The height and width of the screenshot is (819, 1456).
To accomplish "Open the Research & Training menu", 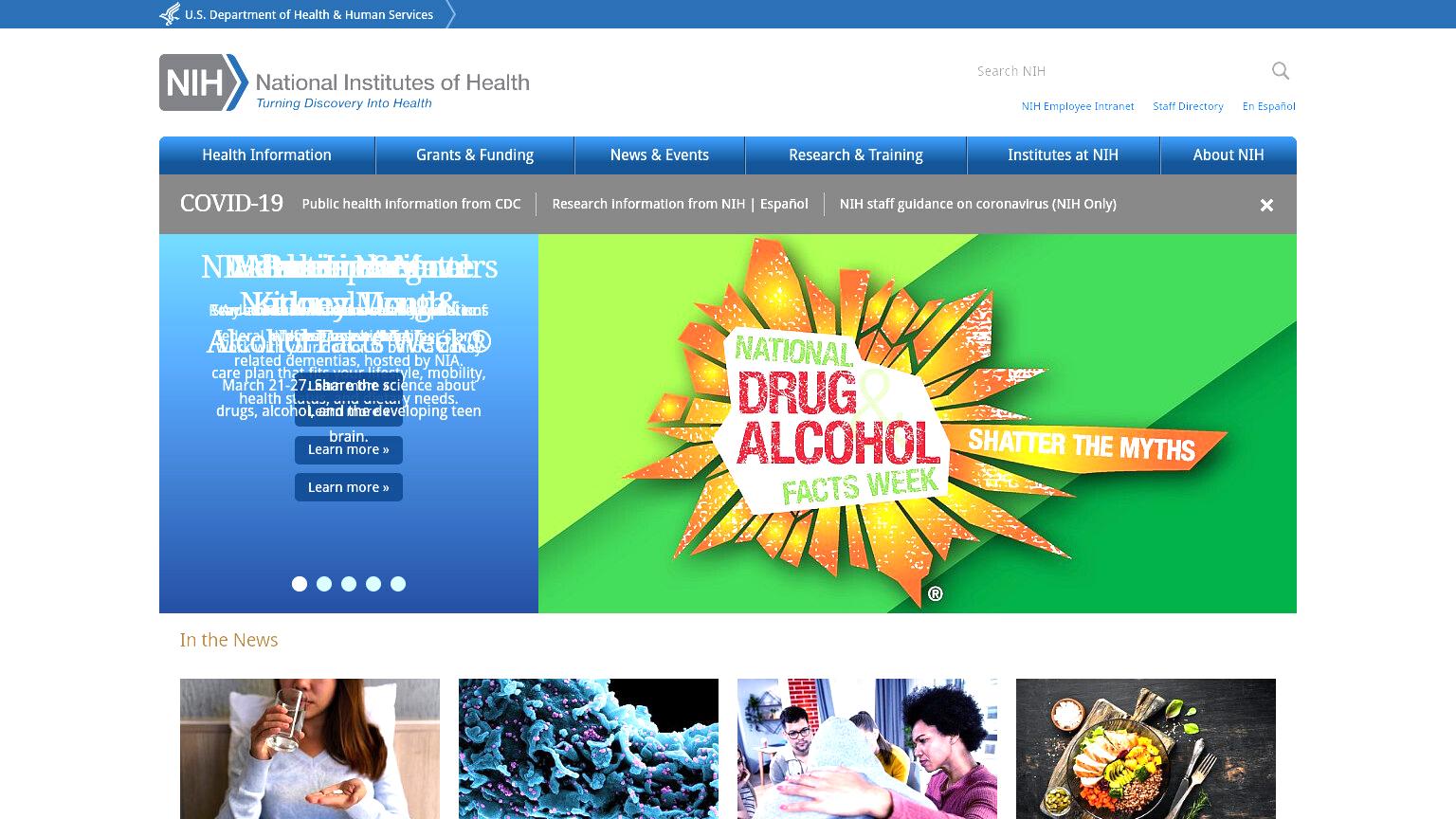I will point(856,155).
